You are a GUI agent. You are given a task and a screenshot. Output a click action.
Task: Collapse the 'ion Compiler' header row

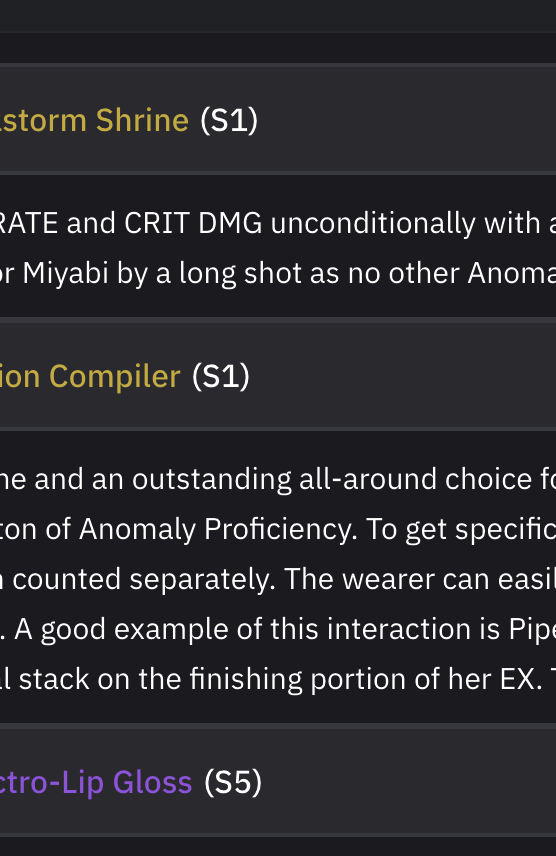coord(278,375)
